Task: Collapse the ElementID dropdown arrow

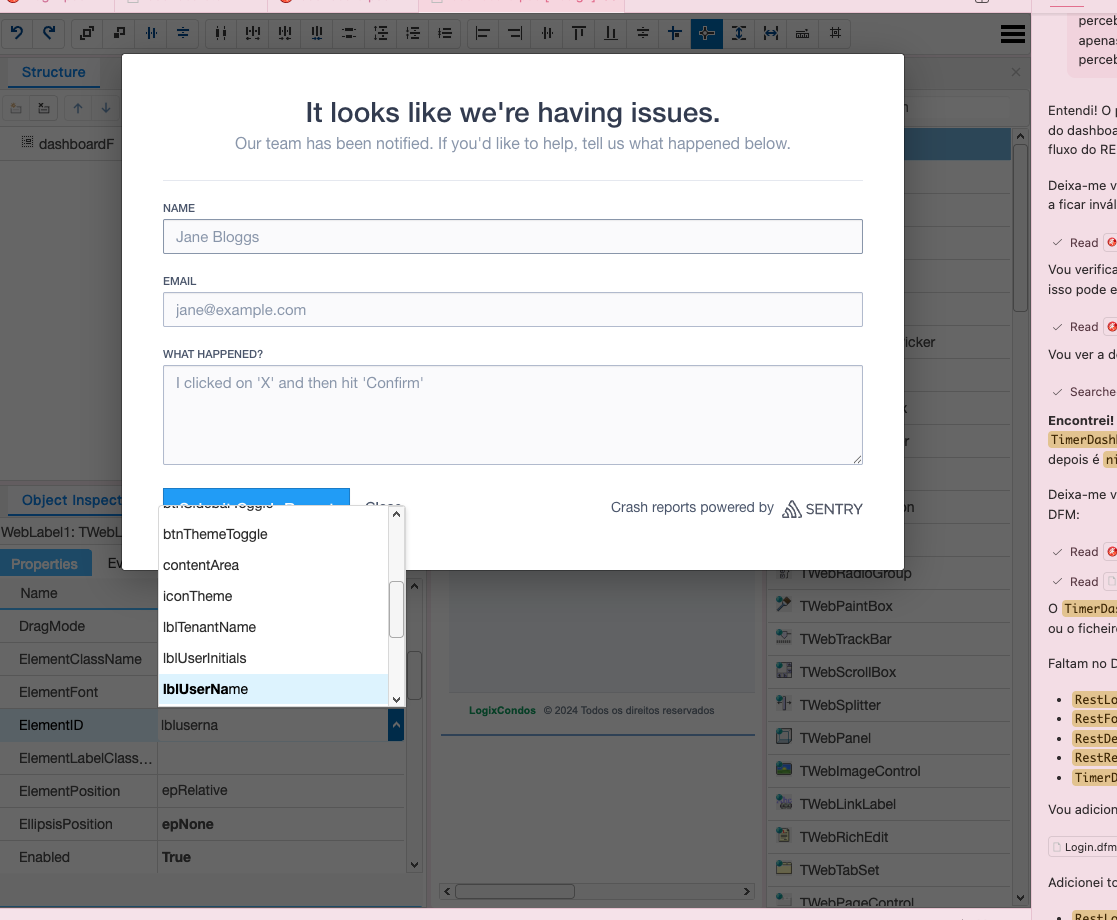Action: tap(396, 725)
